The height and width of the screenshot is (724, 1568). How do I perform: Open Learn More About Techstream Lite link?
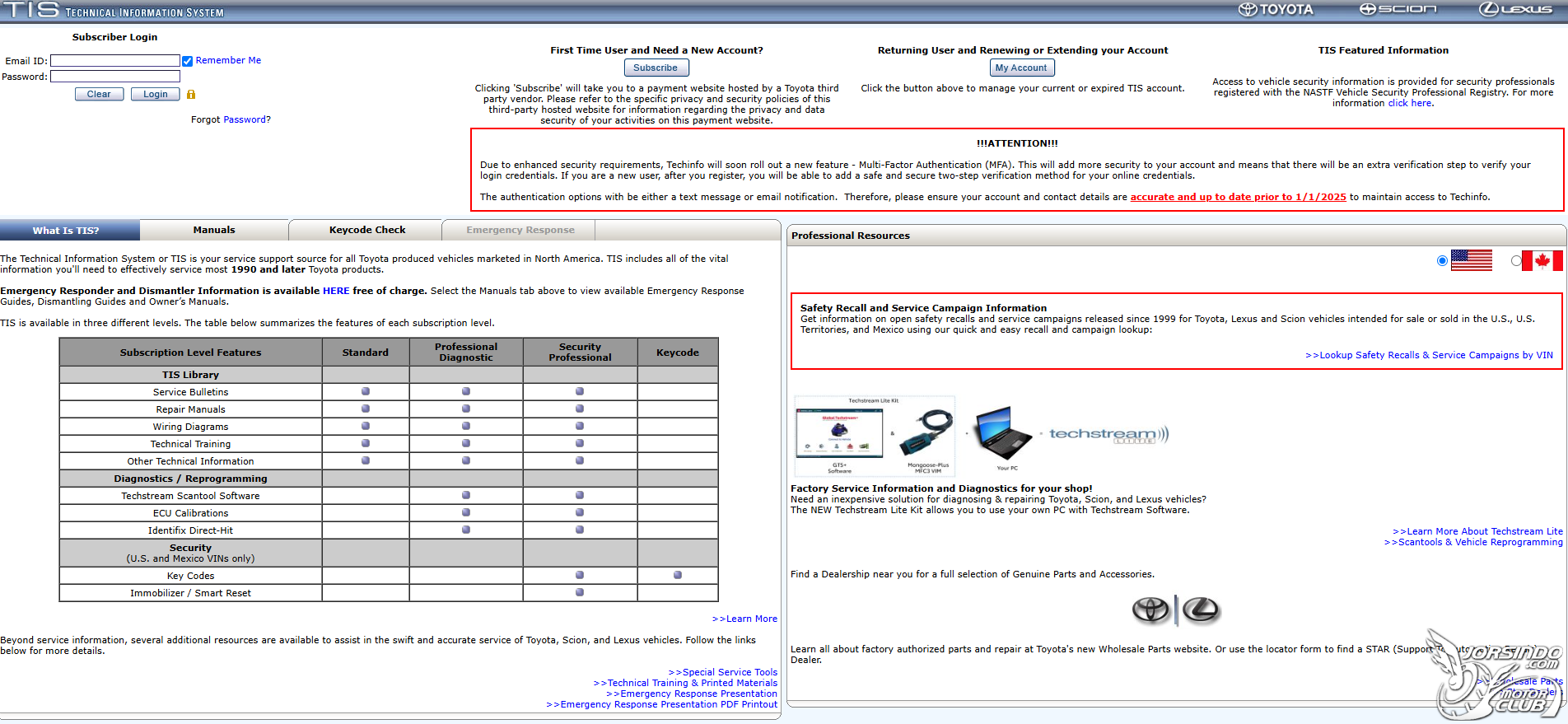coord(1477,532)
